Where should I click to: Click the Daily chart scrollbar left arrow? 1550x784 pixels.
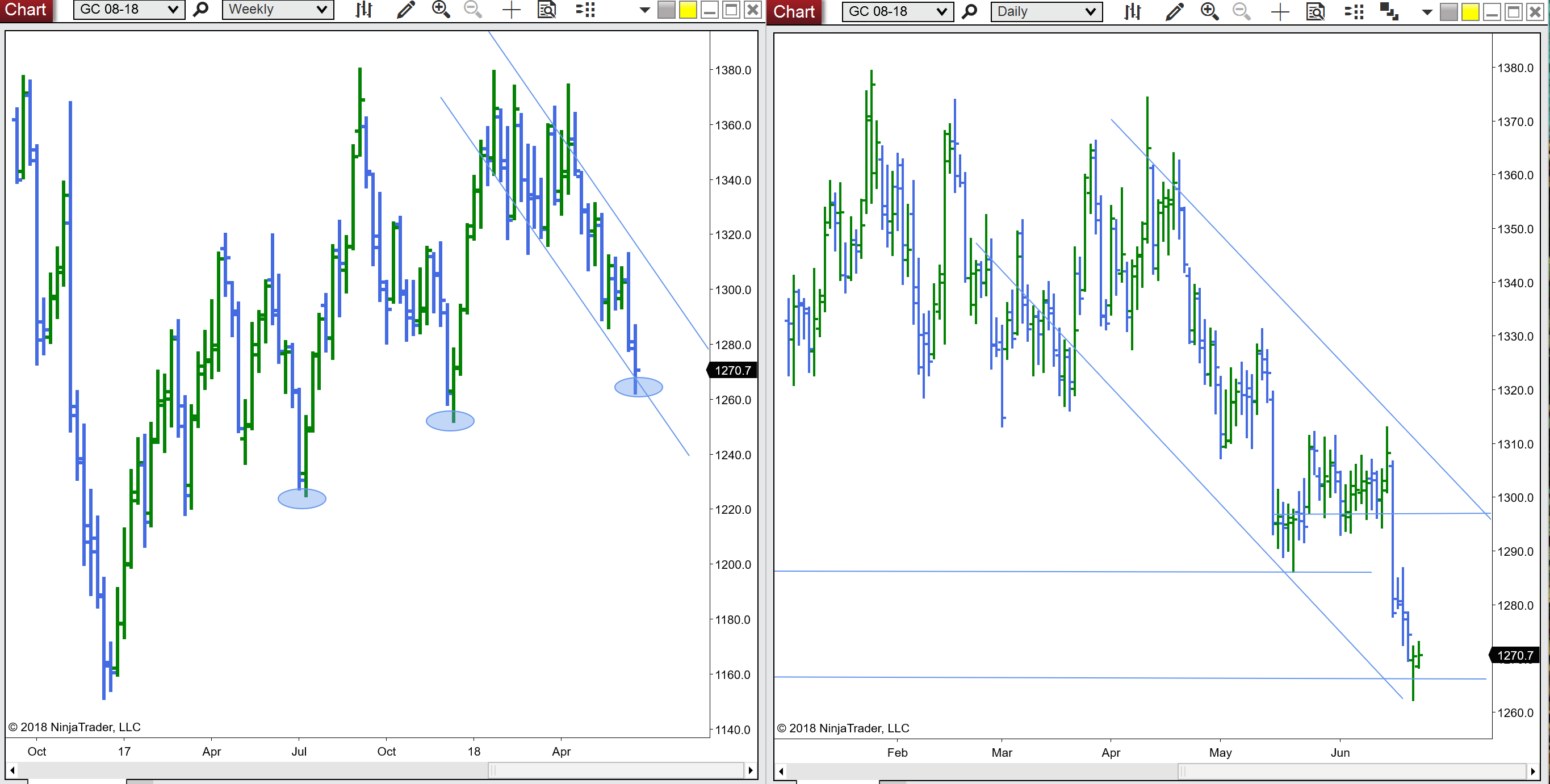click(781, 772)
